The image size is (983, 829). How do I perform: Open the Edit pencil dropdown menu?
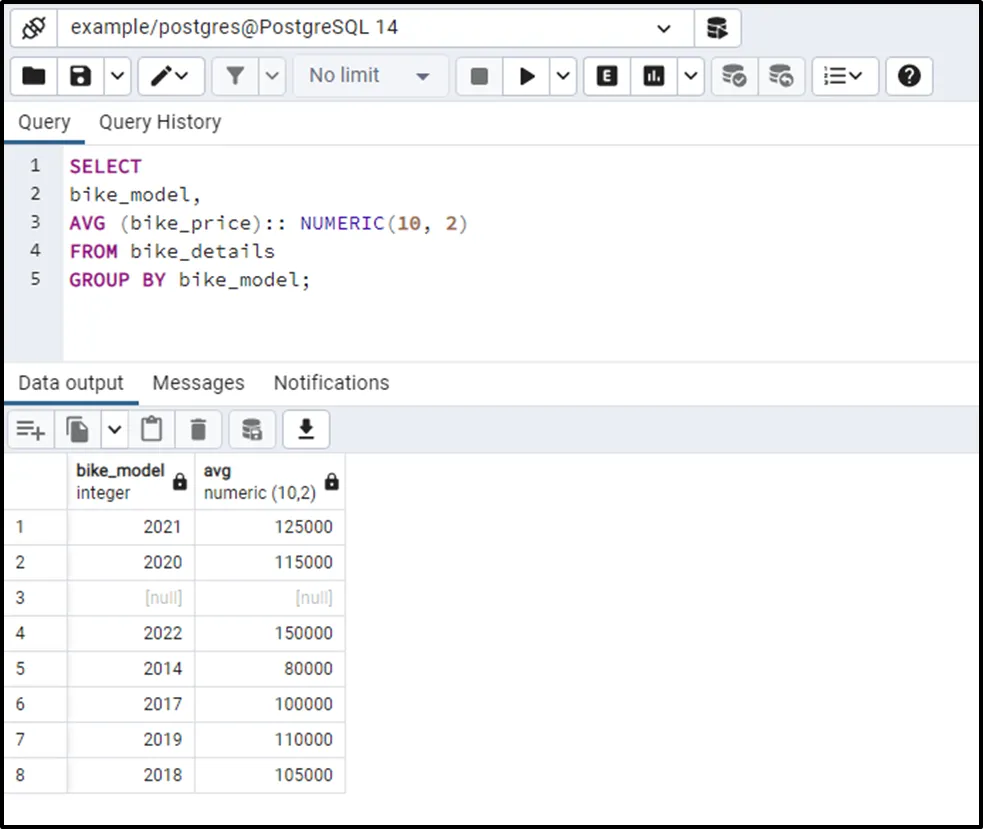pos(171,76)
